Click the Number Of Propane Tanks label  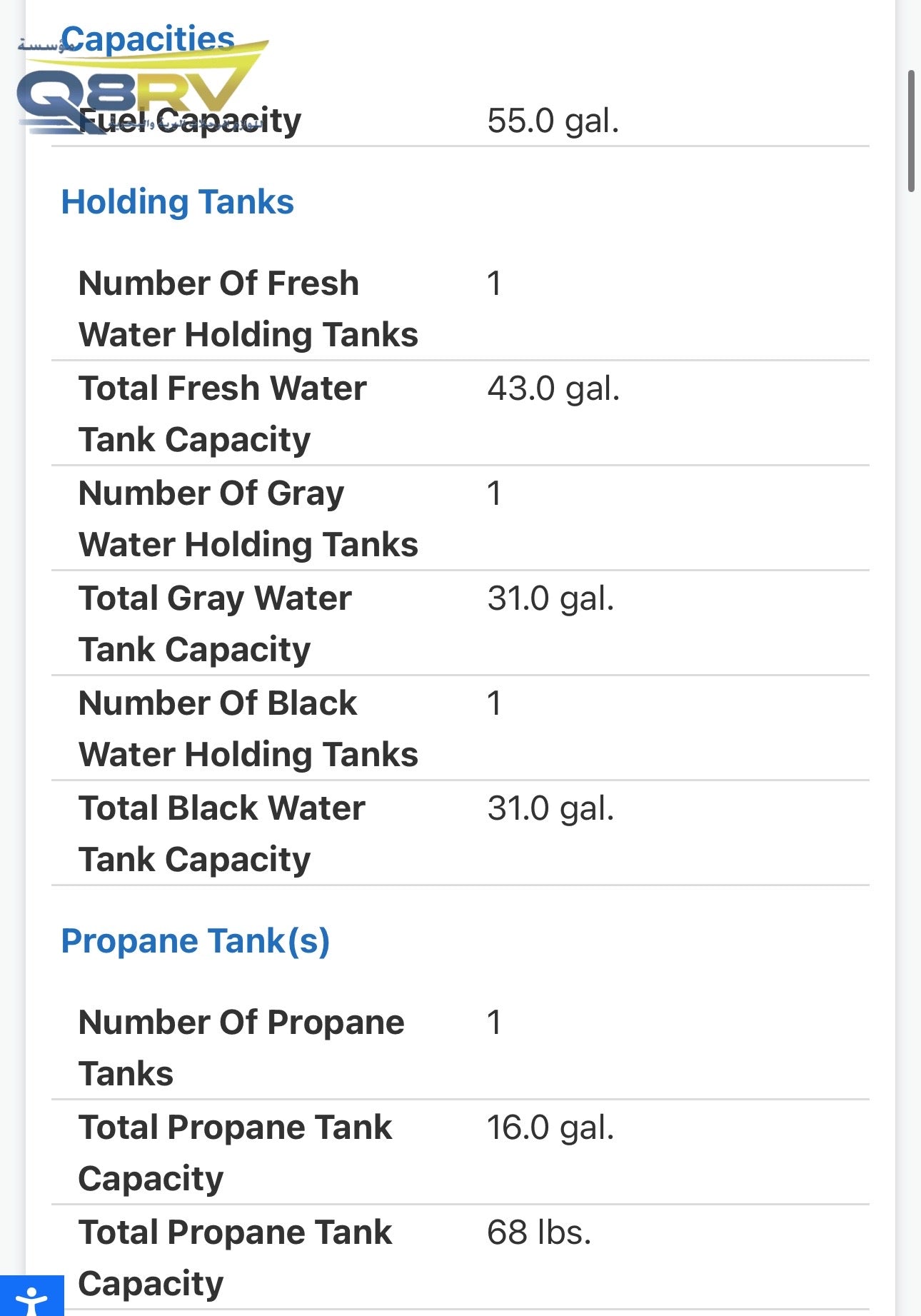coord(241,1048)
